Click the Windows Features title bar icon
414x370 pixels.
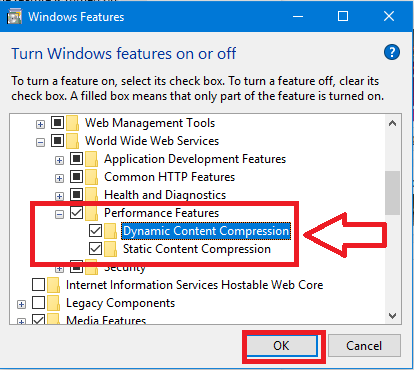(14, 17)
